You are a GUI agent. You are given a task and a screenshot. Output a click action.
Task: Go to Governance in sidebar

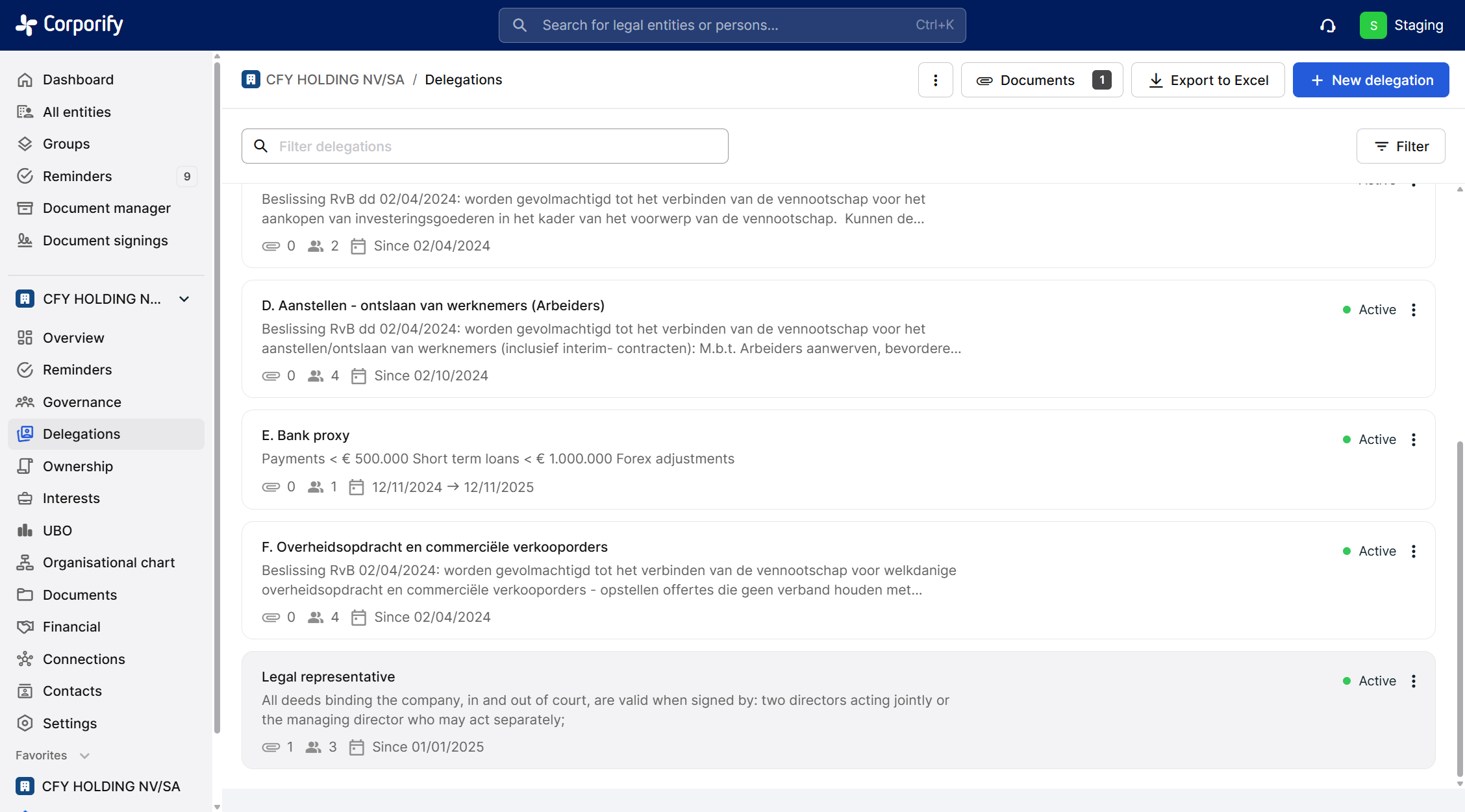pos(82,402)
